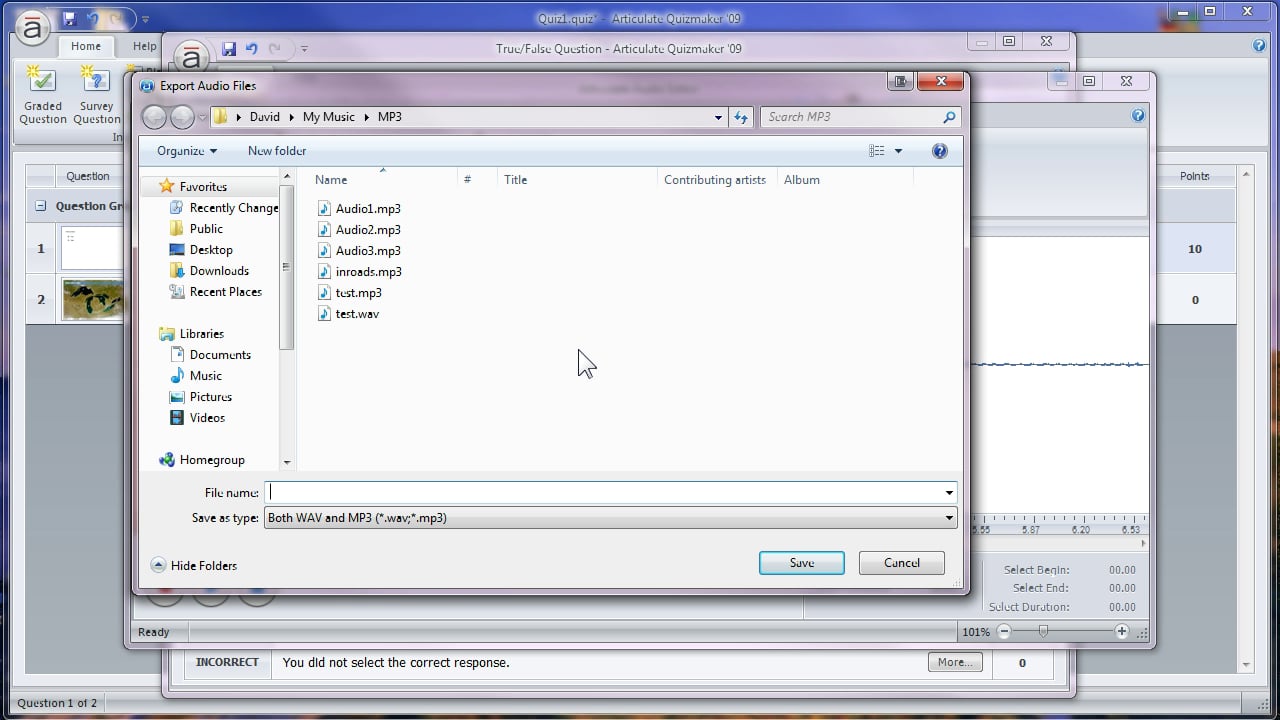Refresh the MP3 folder location

point(741,117)
